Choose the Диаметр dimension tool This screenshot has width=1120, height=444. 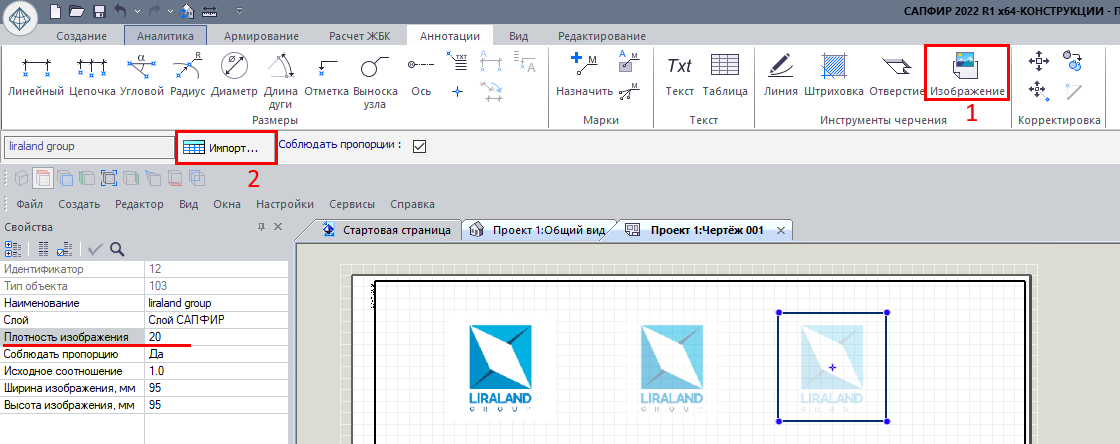click(x=236, y=75)
